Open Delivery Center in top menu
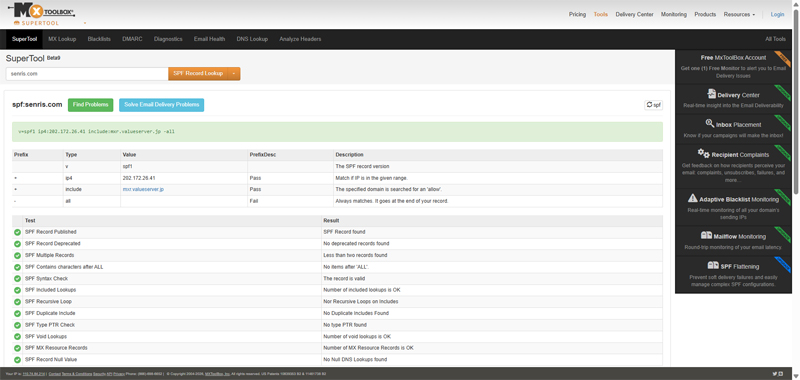The width and height of the screenshot is (800, 380). point(634,14)
